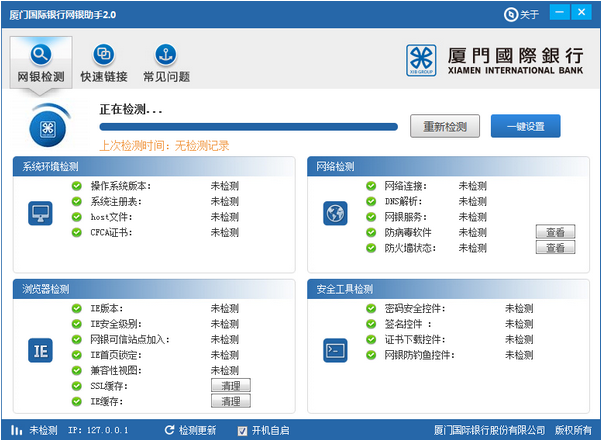The width and height of the screenshot is (601, 440).
Task: Click 清理 button for SSL缓存
Action: (231, 385)
